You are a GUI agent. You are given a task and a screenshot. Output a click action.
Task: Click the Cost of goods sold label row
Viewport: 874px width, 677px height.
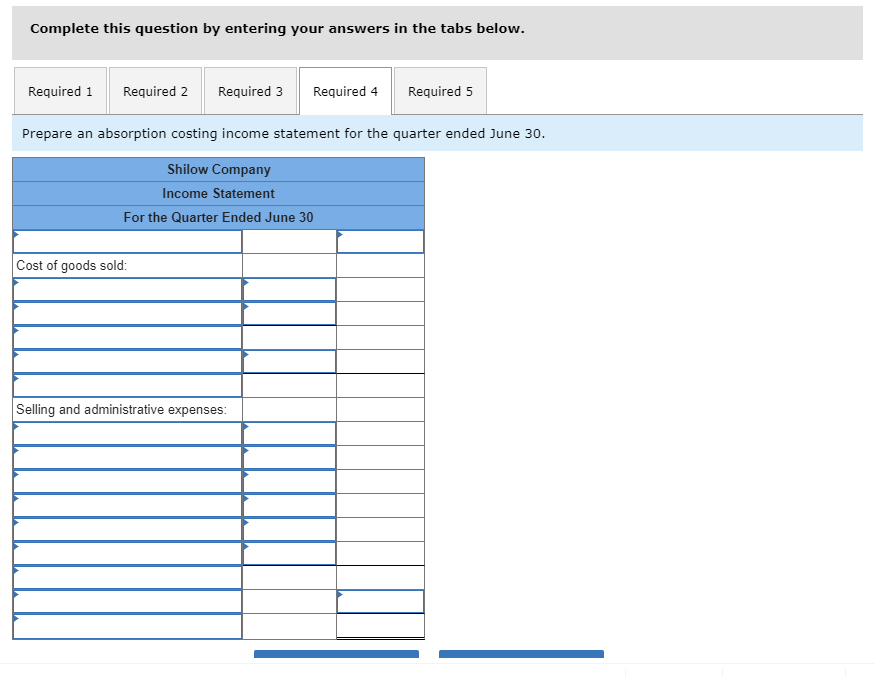pyautogui.click(x=127, y=265)
